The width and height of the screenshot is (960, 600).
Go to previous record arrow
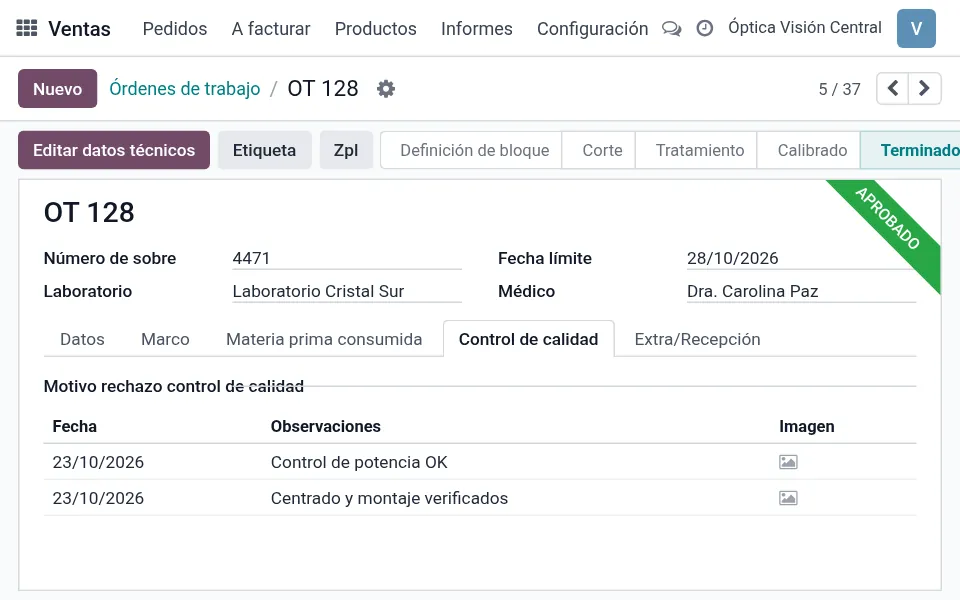893,88
